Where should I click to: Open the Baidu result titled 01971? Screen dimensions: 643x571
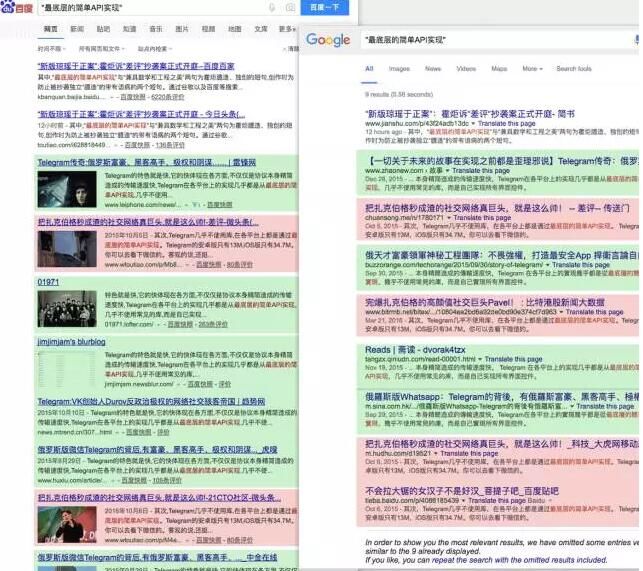[x=48, y=282]
